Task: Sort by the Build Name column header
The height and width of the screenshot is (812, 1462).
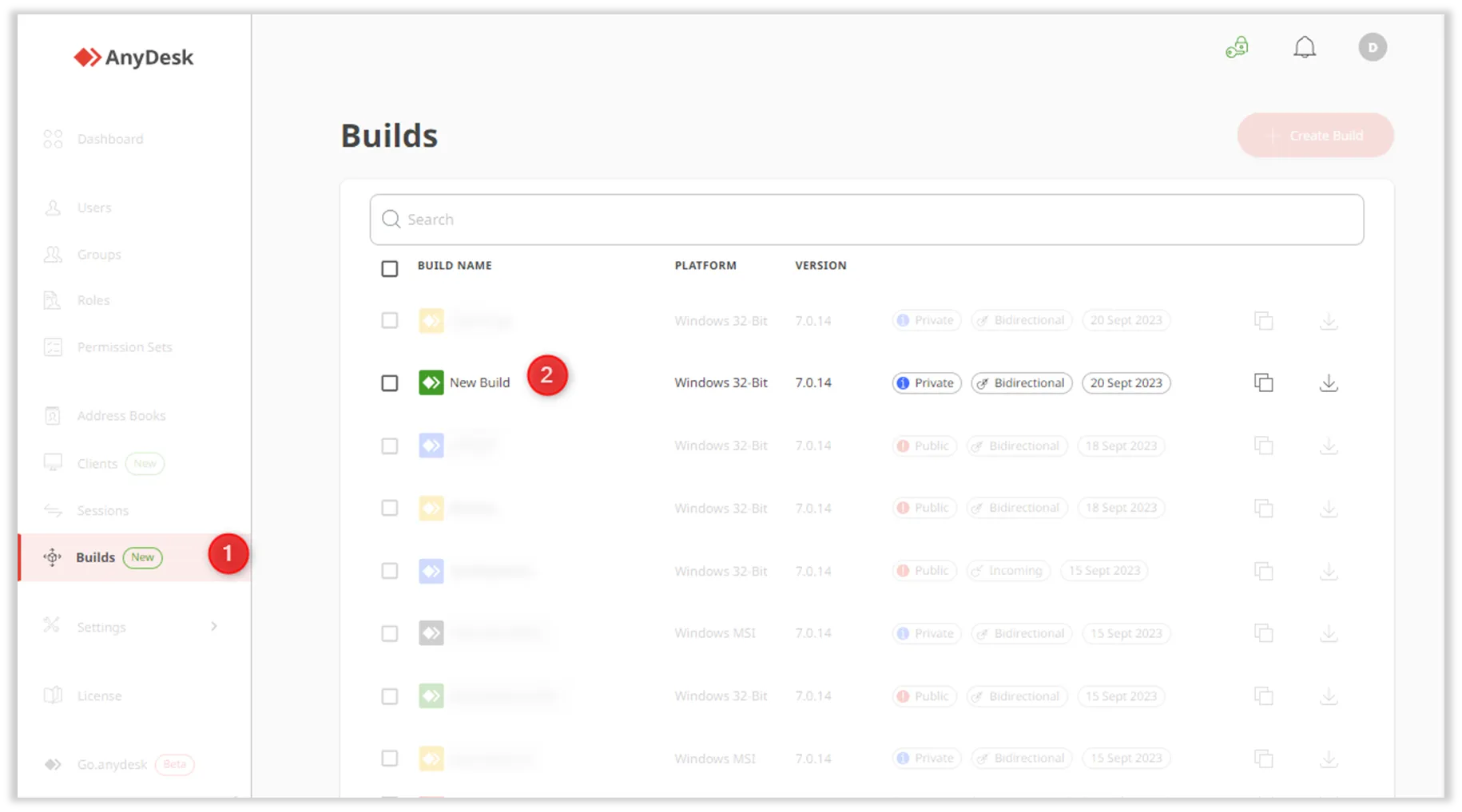Action: click(x=455, y=266)
